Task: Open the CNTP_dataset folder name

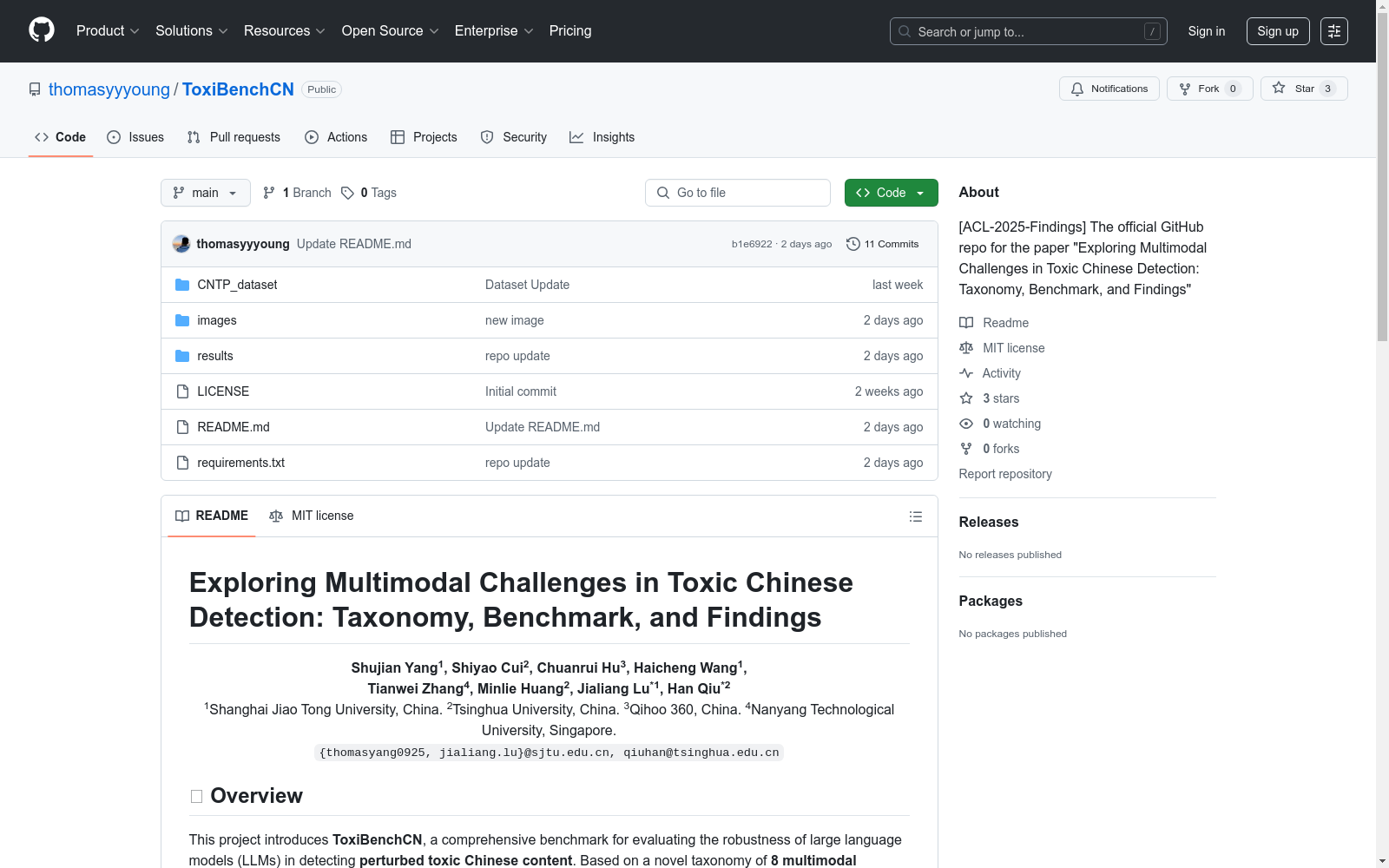Action: [x=237, y=285]
